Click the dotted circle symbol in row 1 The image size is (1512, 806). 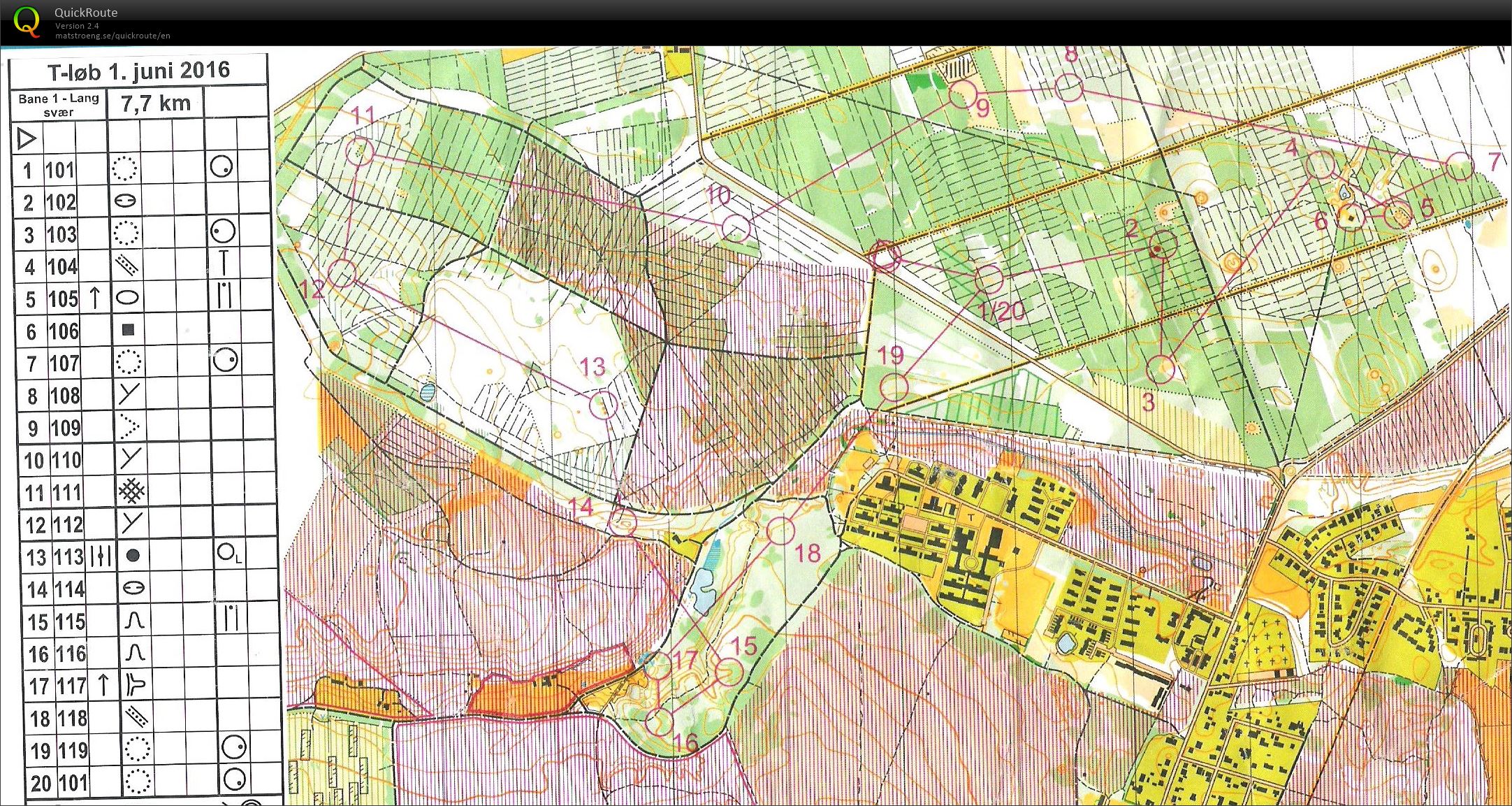click(x=125, y=168)
